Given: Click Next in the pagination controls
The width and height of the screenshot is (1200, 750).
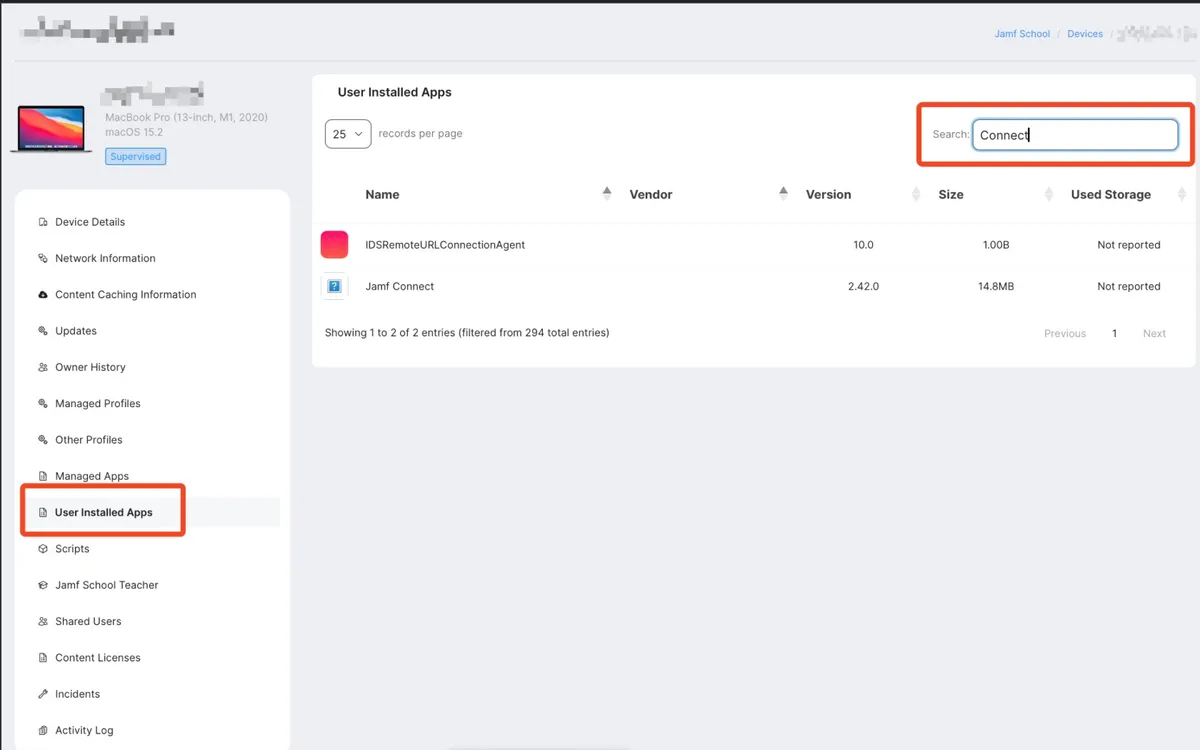Looking at the screenshot, I should point(1154,333).
